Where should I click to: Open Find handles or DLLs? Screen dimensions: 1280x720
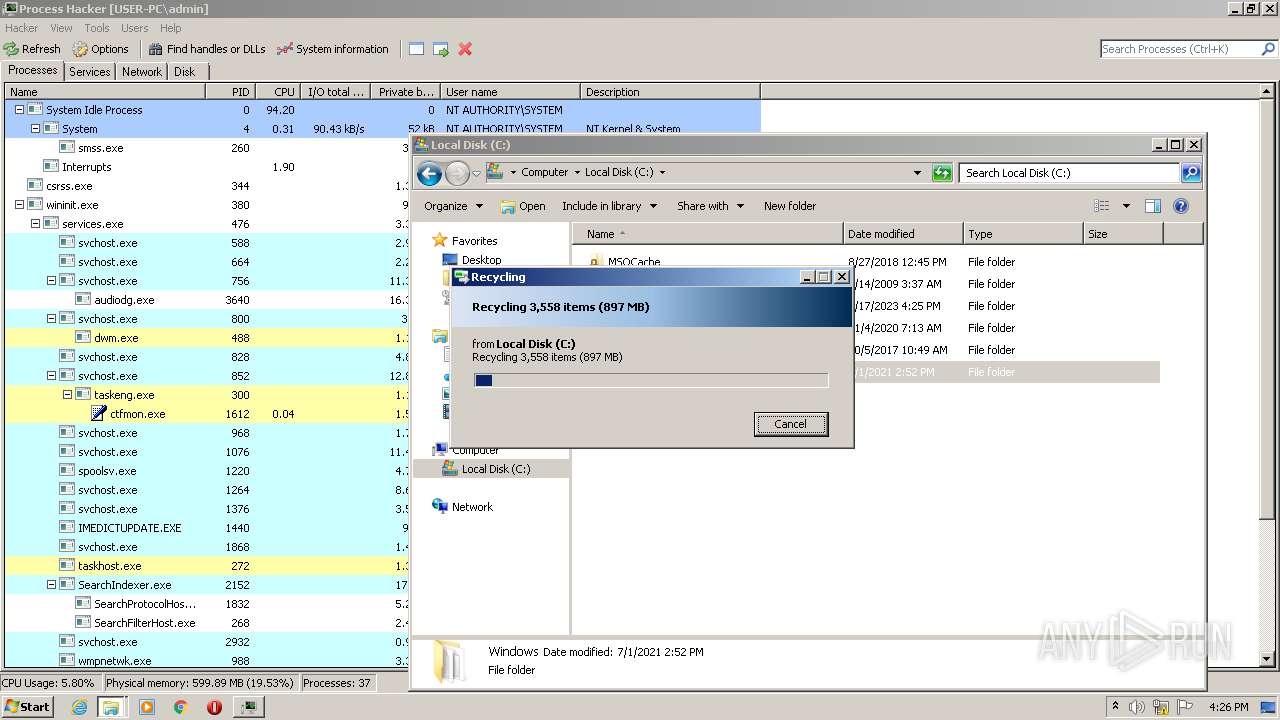(x=207, y=49)
